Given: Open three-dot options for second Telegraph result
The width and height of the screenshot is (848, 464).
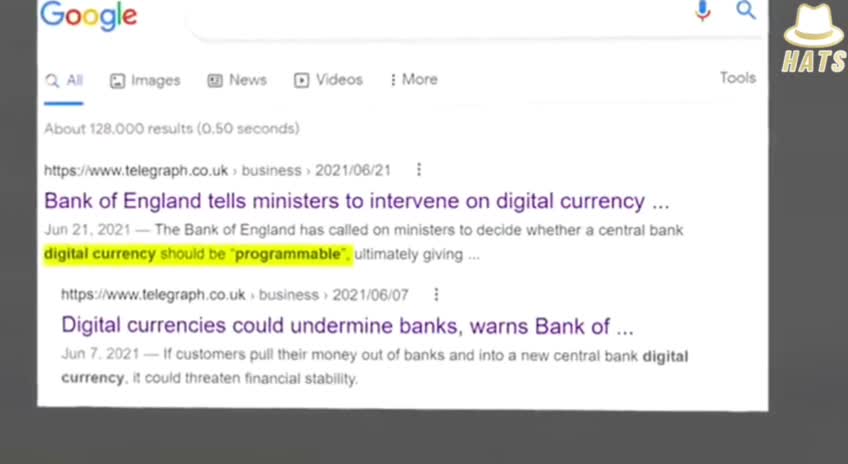Looking at the screenshot, I should (x=436, y=295).
